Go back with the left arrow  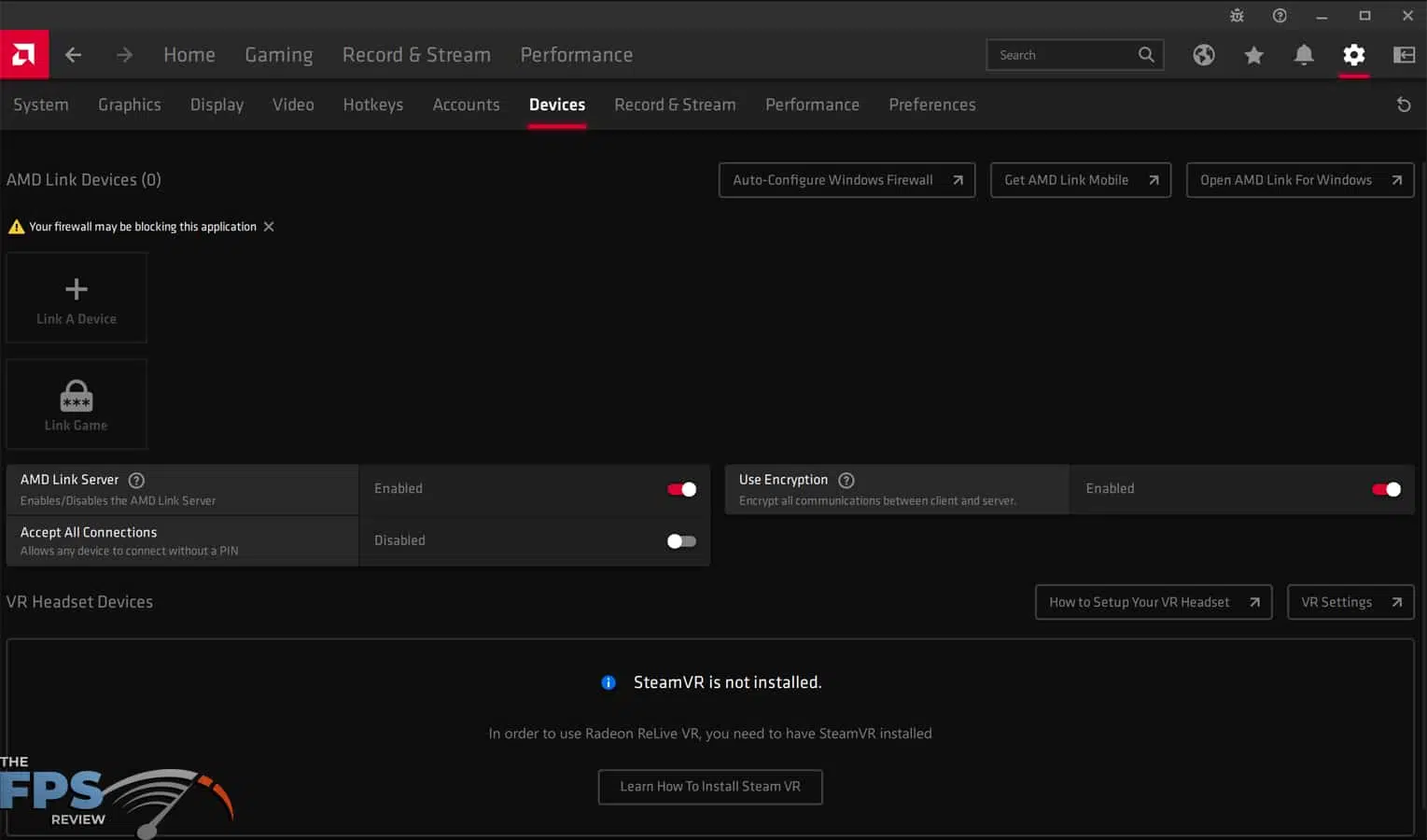pos(73,55)
